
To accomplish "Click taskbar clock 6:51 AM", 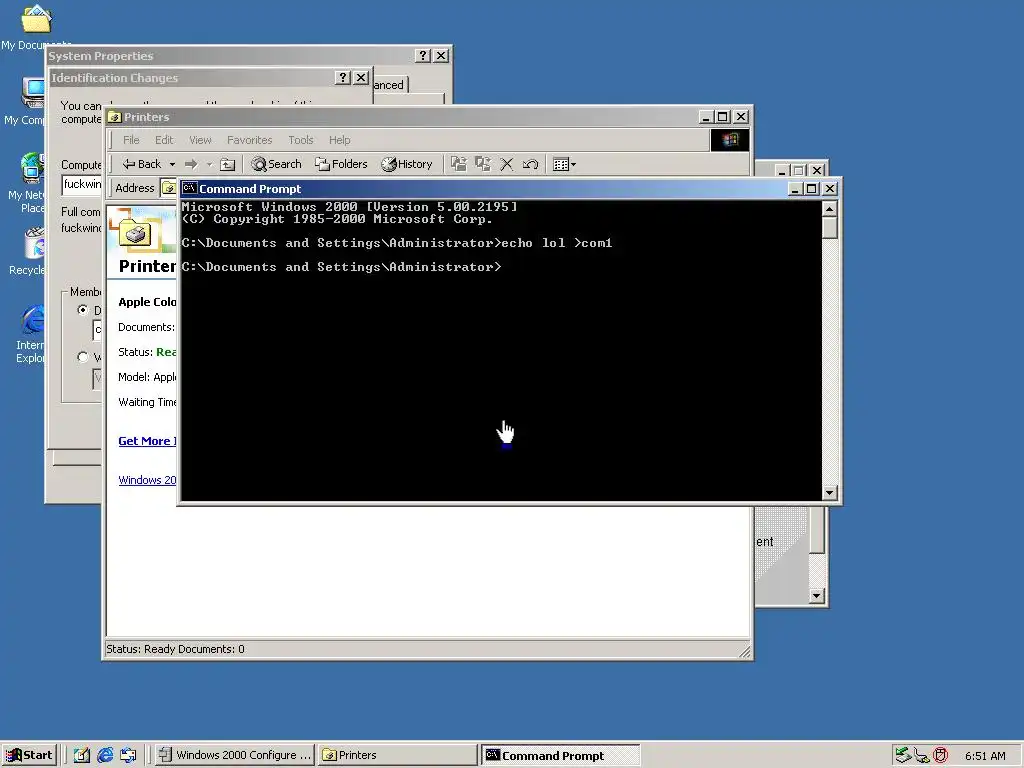I will pos(985,756).
